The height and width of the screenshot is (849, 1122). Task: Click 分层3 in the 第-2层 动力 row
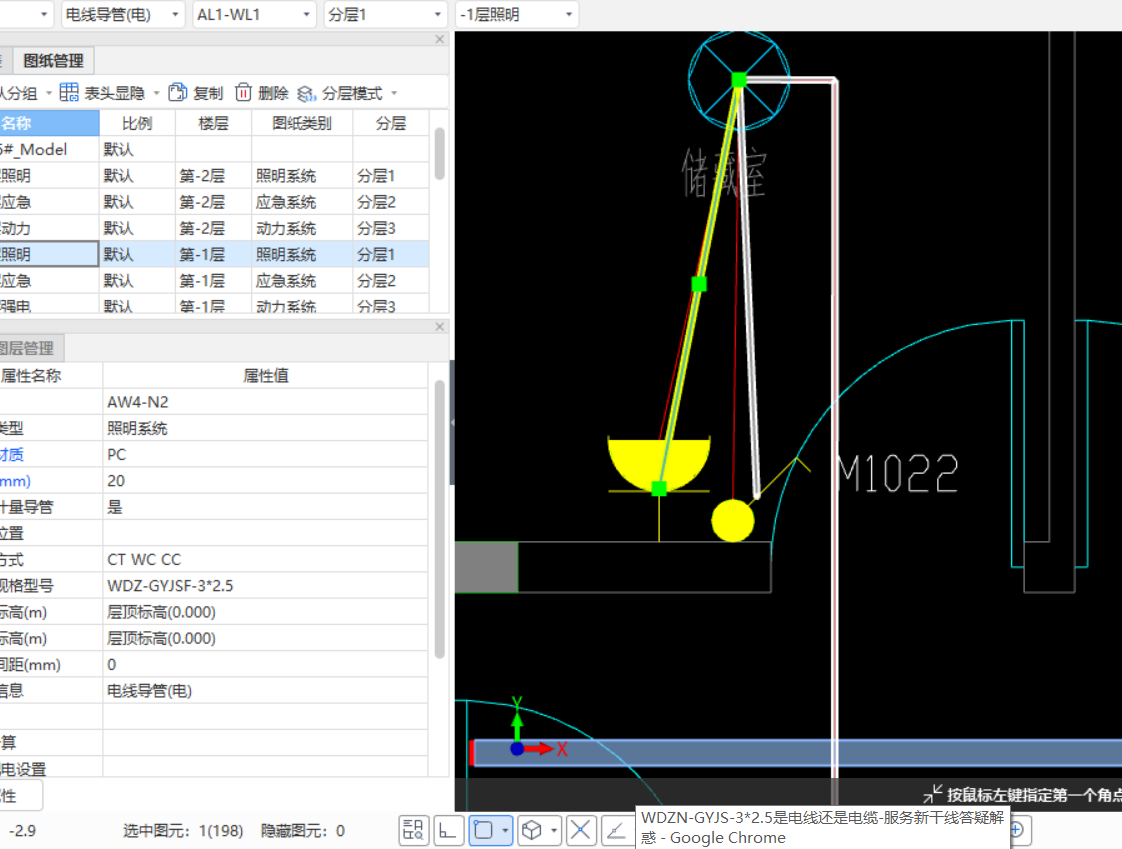tap(391, 228)
